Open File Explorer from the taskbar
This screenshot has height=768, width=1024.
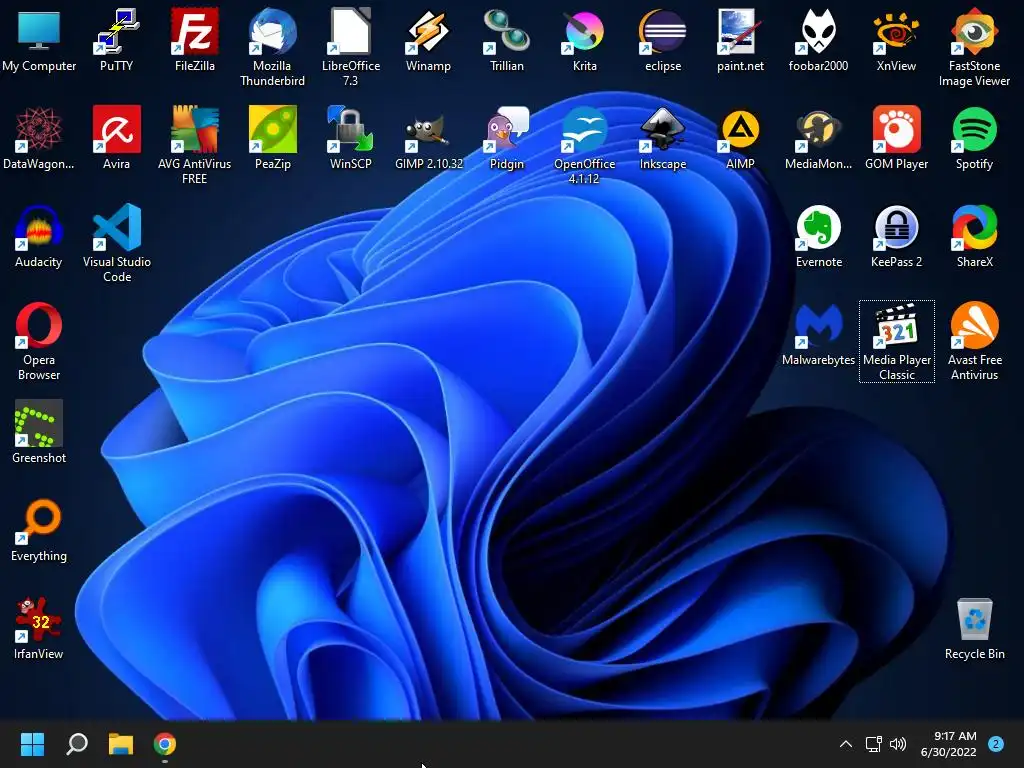click(x=121, y=744)
